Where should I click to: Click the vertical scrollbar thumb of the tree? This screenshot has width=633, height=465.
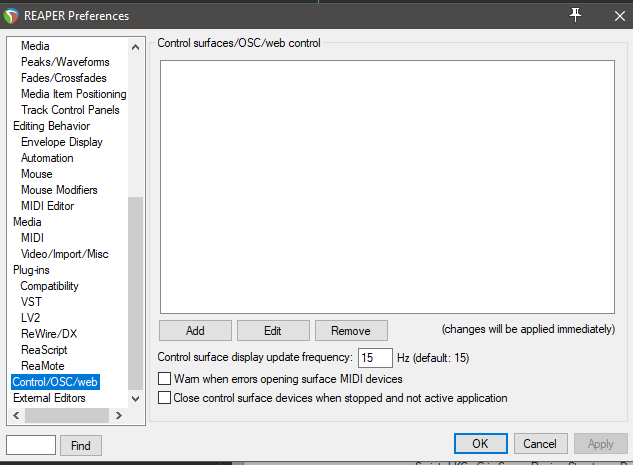point(136,293)
